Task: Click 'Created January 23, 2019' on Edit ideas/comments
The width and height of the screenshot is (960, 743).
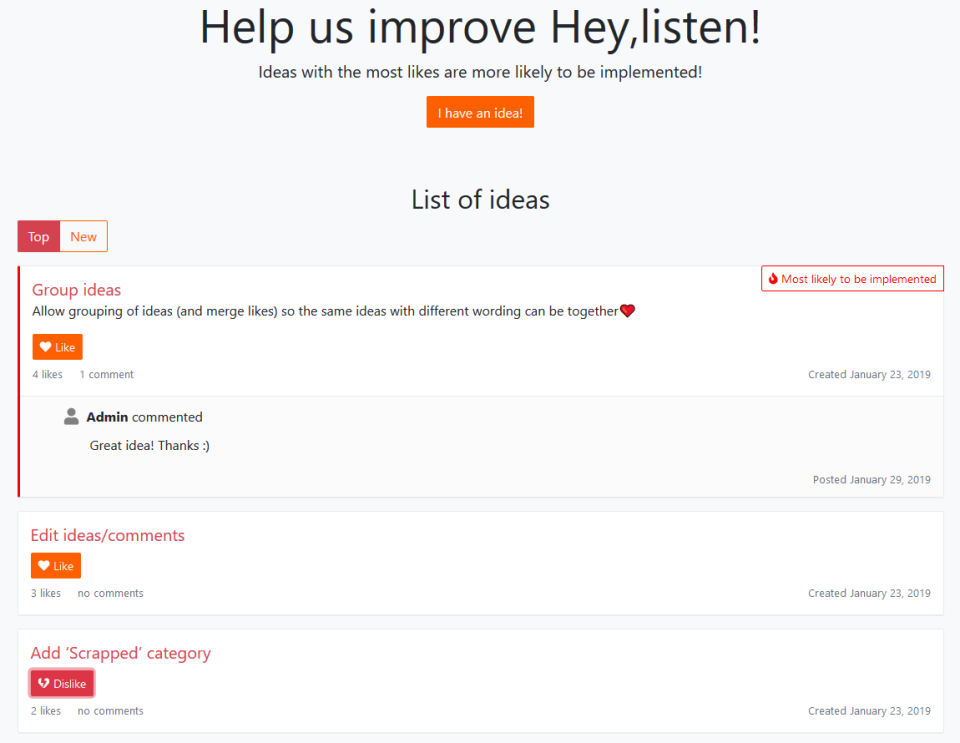Action: coord(869,593)
